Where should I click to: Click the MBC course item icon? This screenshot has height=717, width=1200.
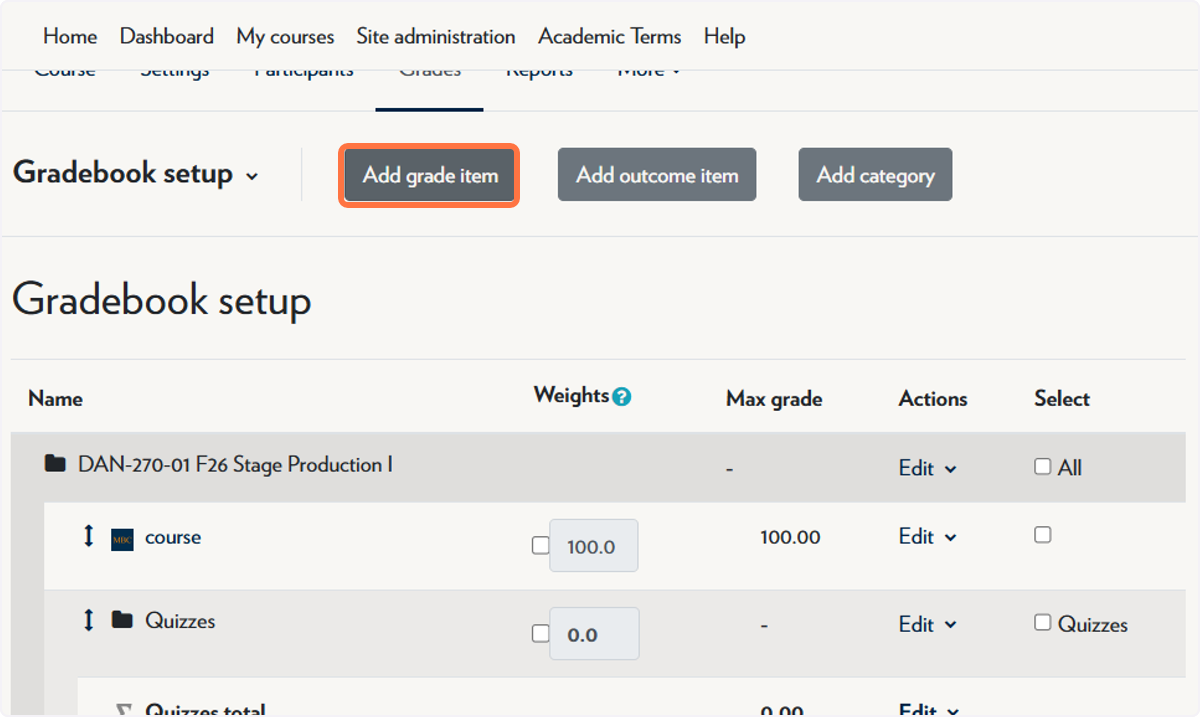(x=122, y=539)
